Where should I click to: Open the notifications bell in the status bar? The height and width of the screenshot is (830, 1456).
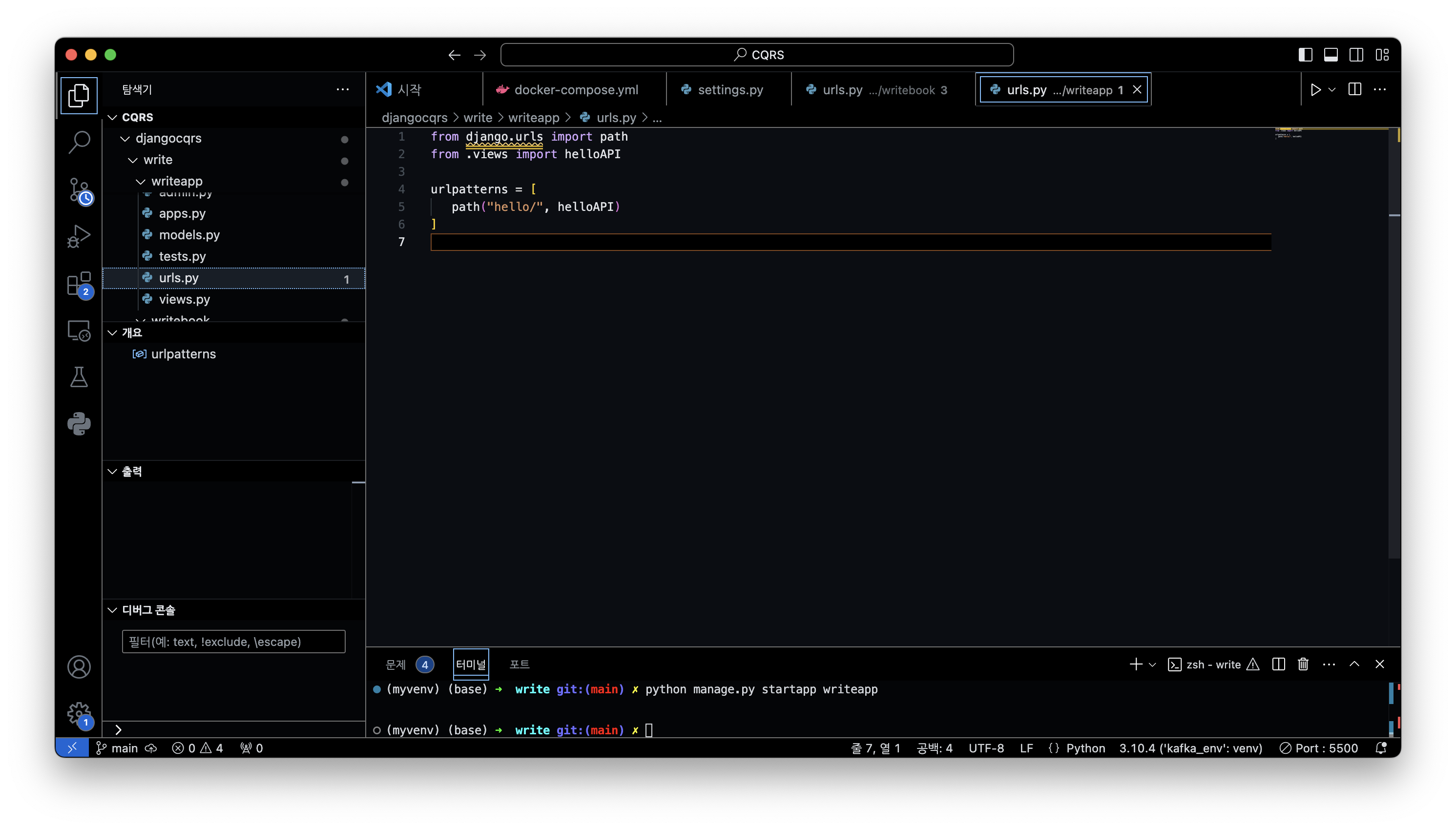[x=1380, y=748]
